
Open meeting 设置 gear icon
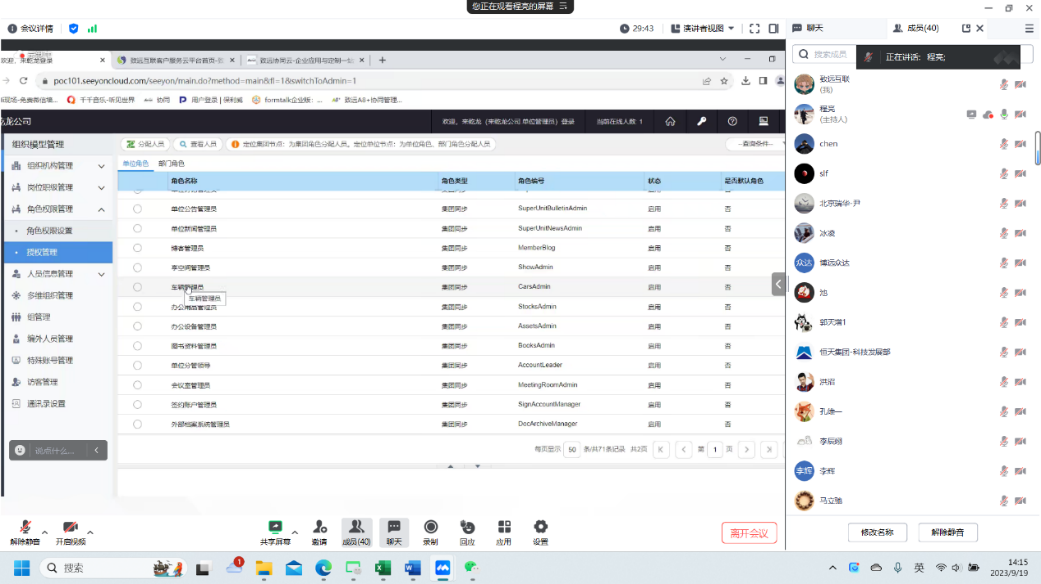click(540, 526)
